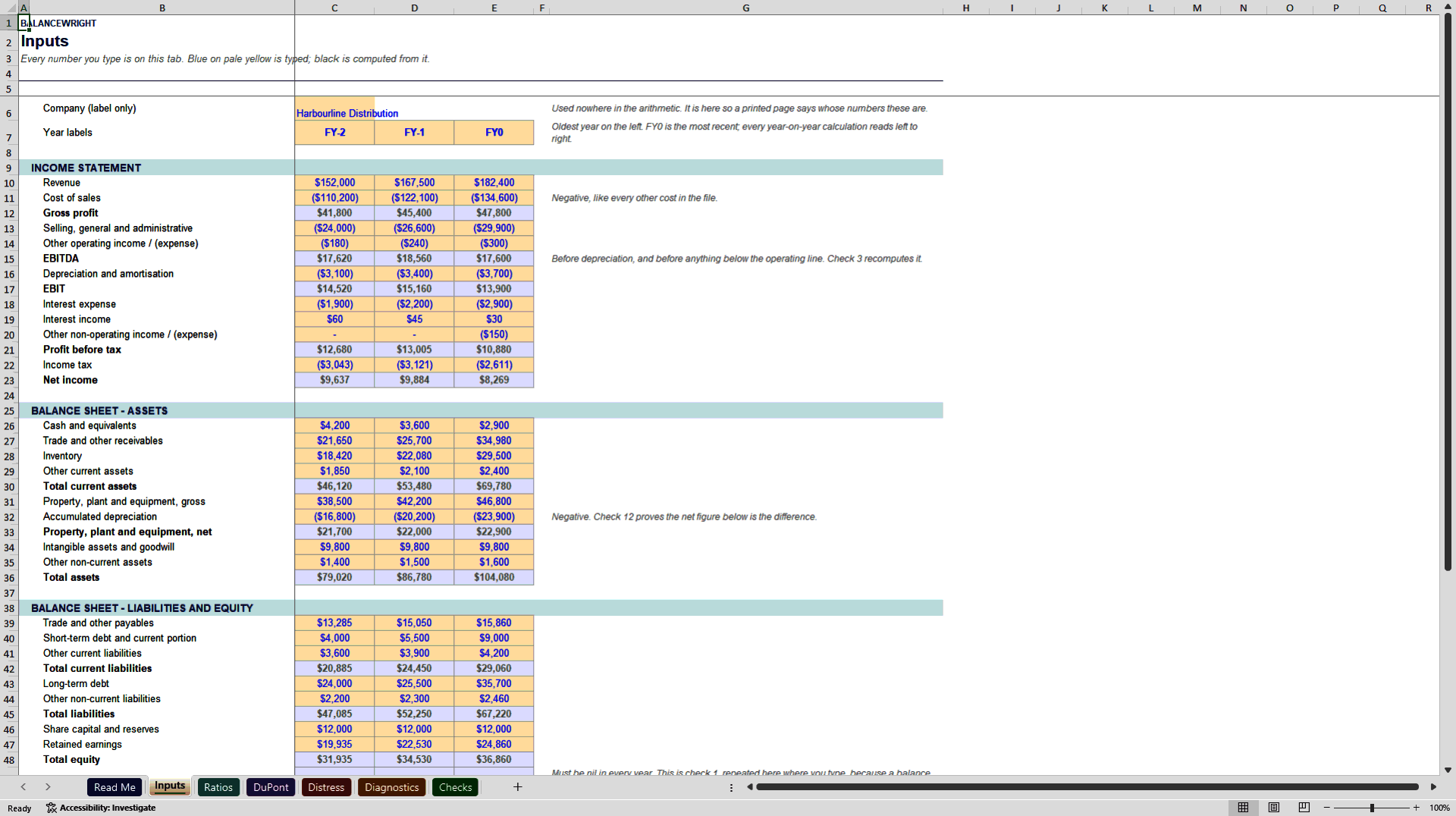Click Depreciation and amortisation label

tap(108, 274)
